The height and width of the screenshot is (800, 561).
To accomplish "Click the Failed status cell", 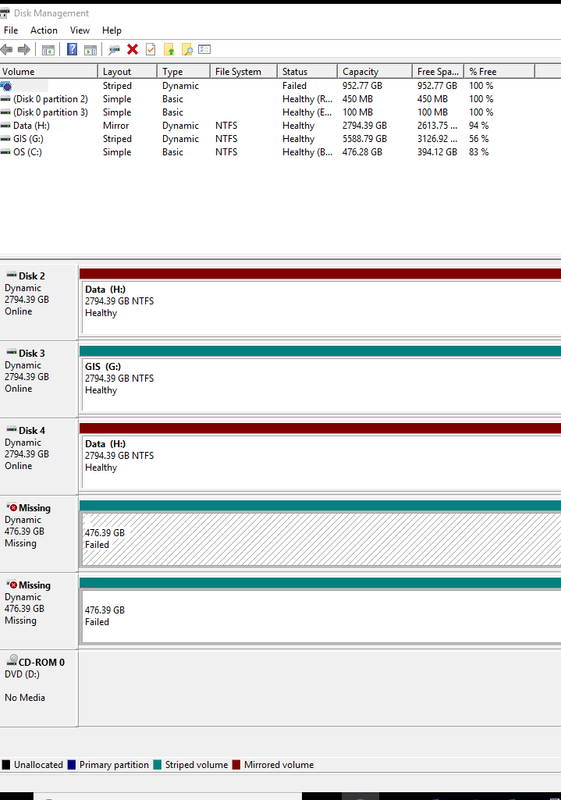I will click(x=294, y=86).
